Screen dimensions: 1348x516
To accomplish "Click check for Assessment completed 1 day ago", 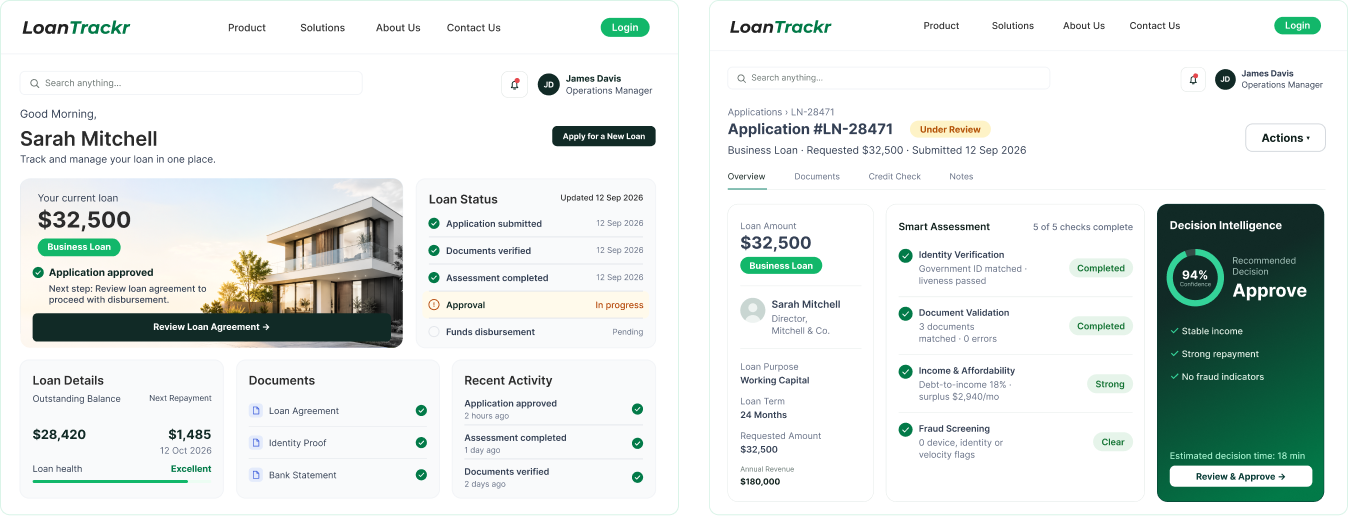I will coord(637,443).
